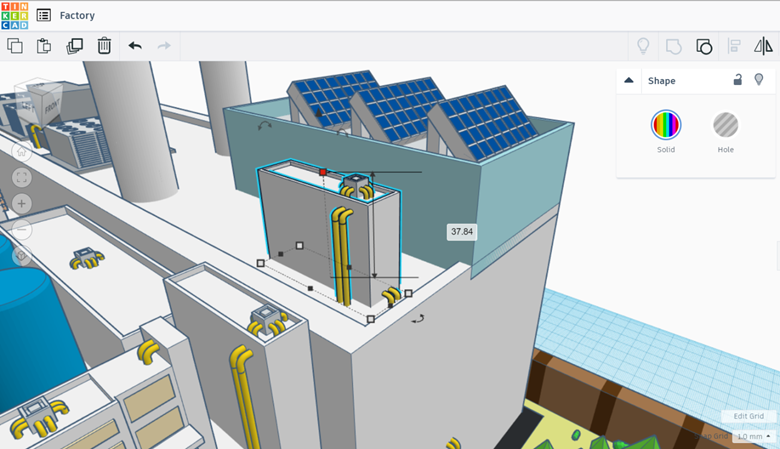Click the Align tool icon

(734, 46)
